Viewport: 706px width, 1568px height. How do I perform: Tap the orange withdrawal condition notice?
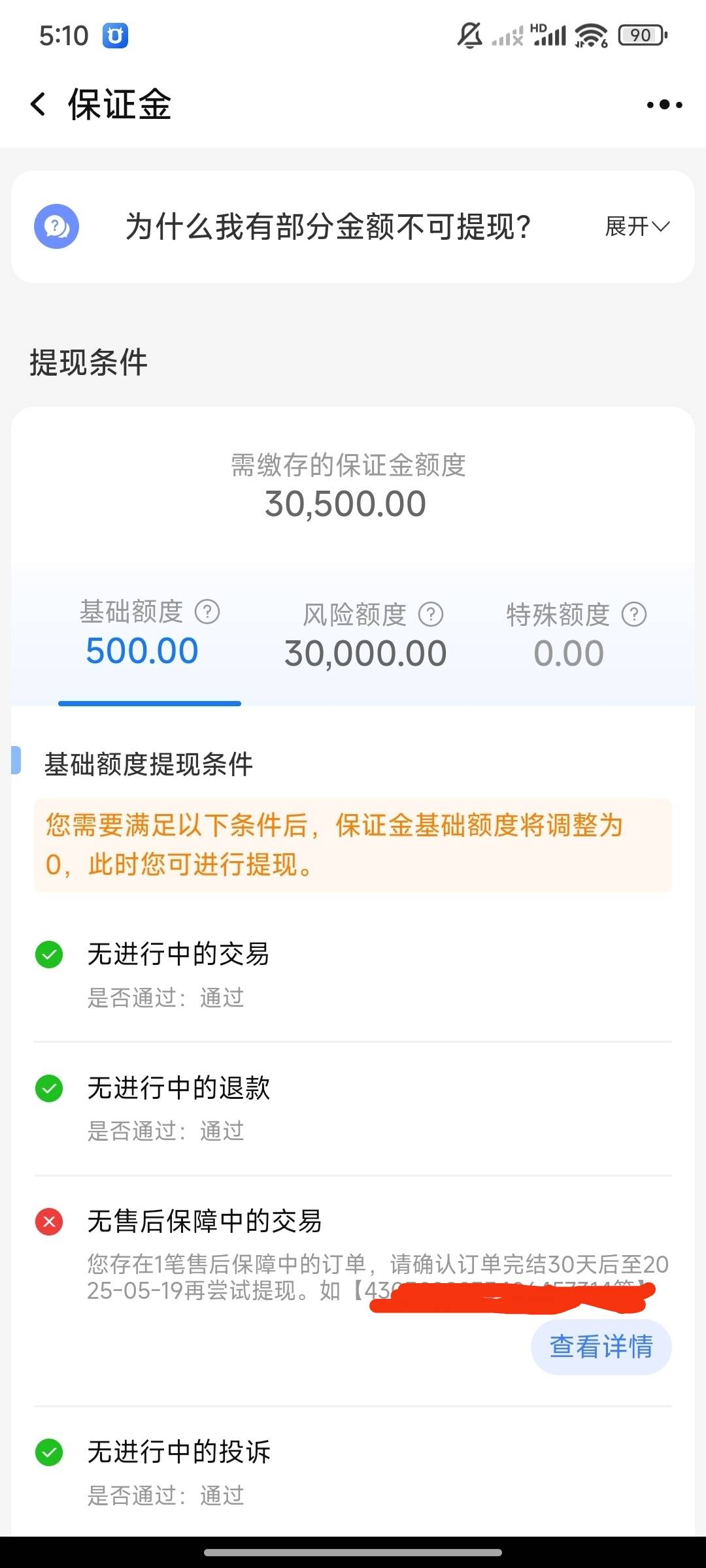353,845
